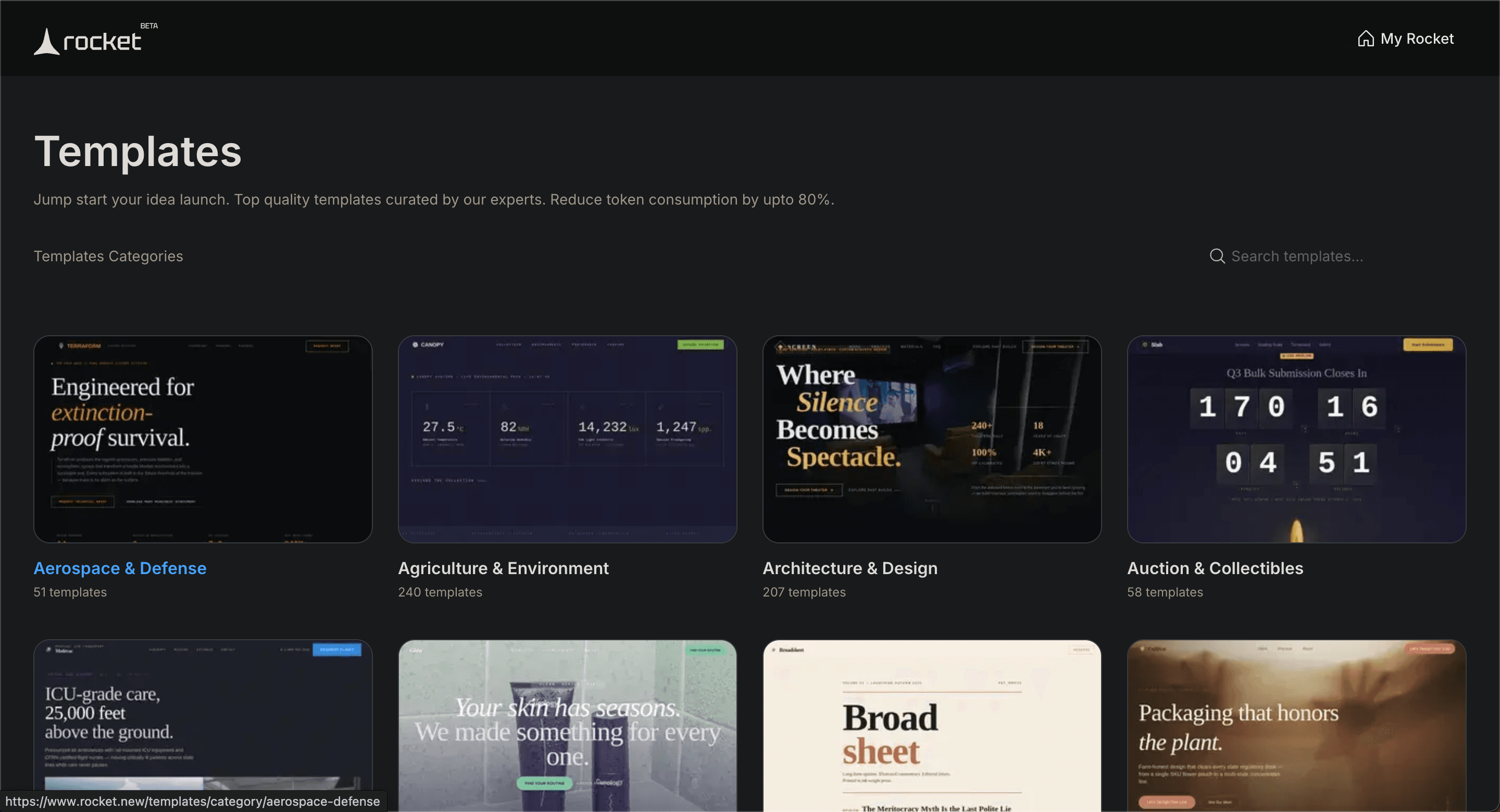Open the Aerospace & Defense category link
The height and width of the screenshot is (812, 1500).
tap(120, 568)
